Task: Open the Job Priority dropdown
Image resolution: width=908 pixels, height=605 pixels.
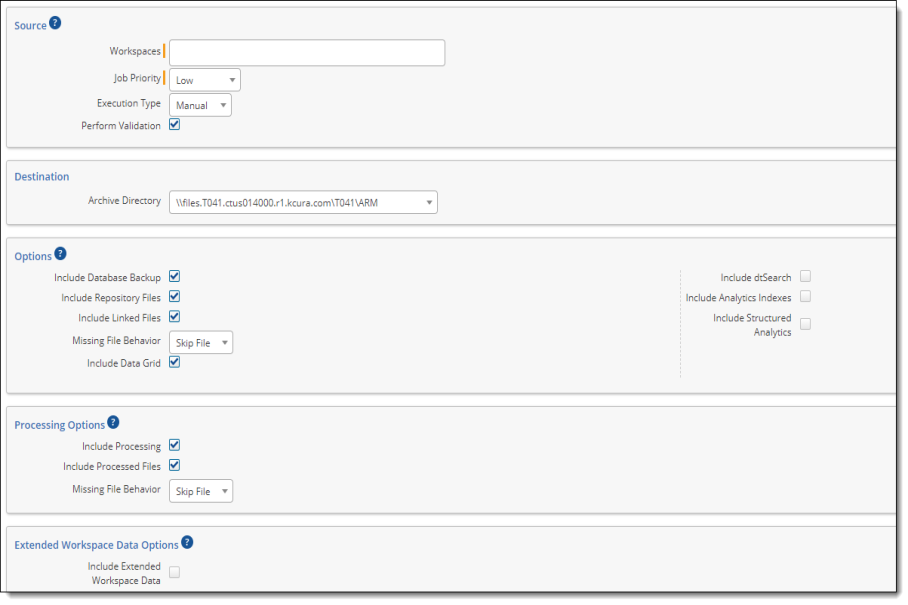Action: (205, 80)
